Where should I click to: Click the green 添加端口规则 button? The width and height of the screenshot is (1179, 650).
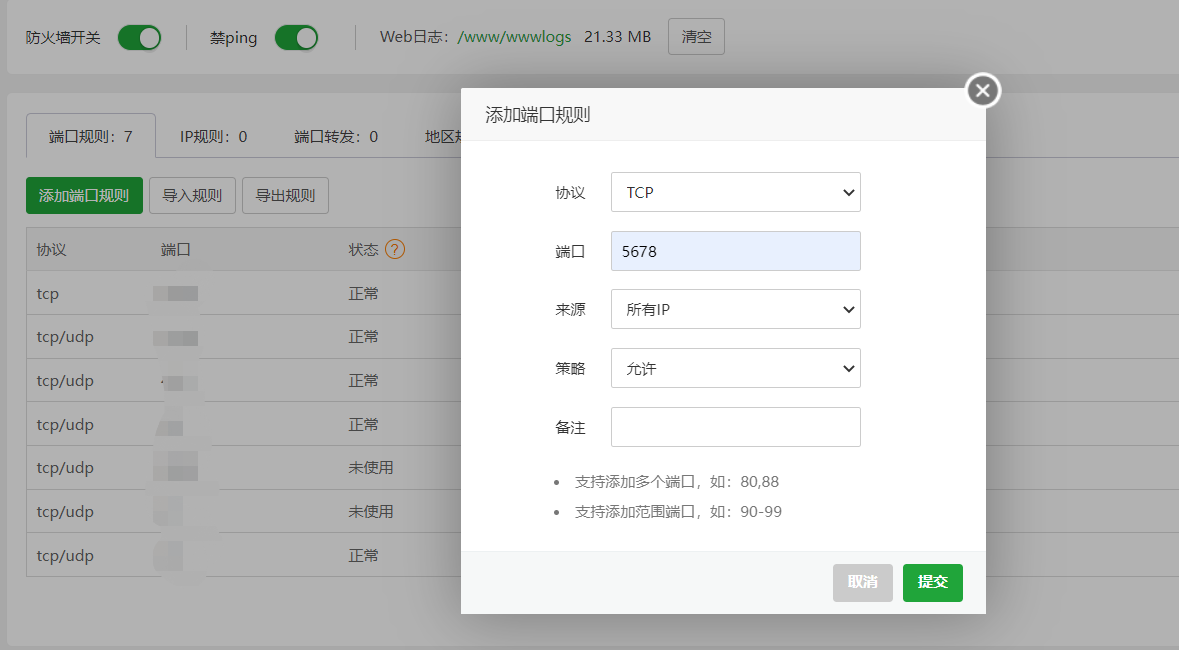tap(84, 196)
